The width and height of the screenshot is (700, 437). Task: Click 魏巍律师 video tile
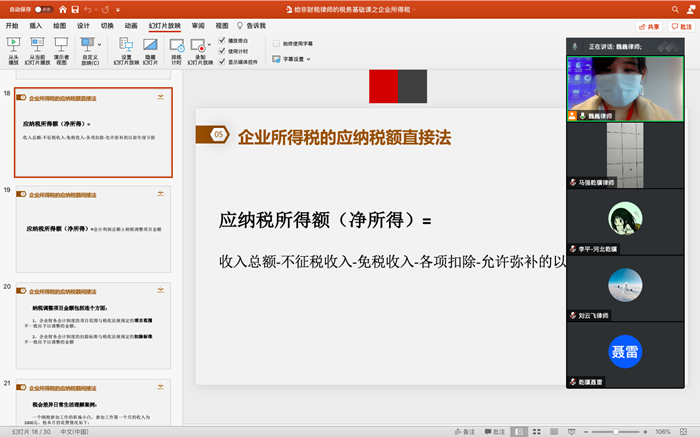[625, 88]
